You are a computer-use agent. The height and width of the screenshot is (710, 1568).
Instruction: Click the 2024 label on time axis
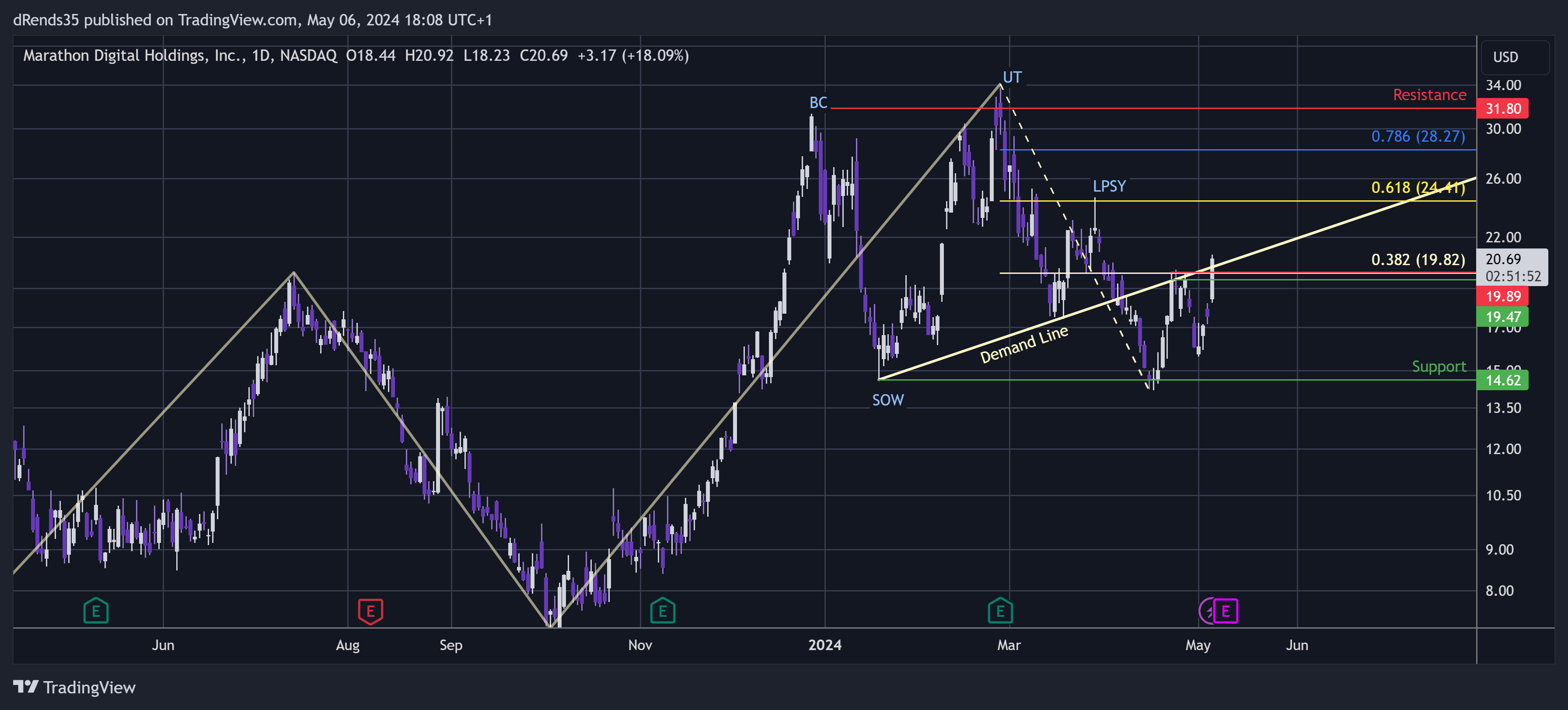[x=824, y=645]
